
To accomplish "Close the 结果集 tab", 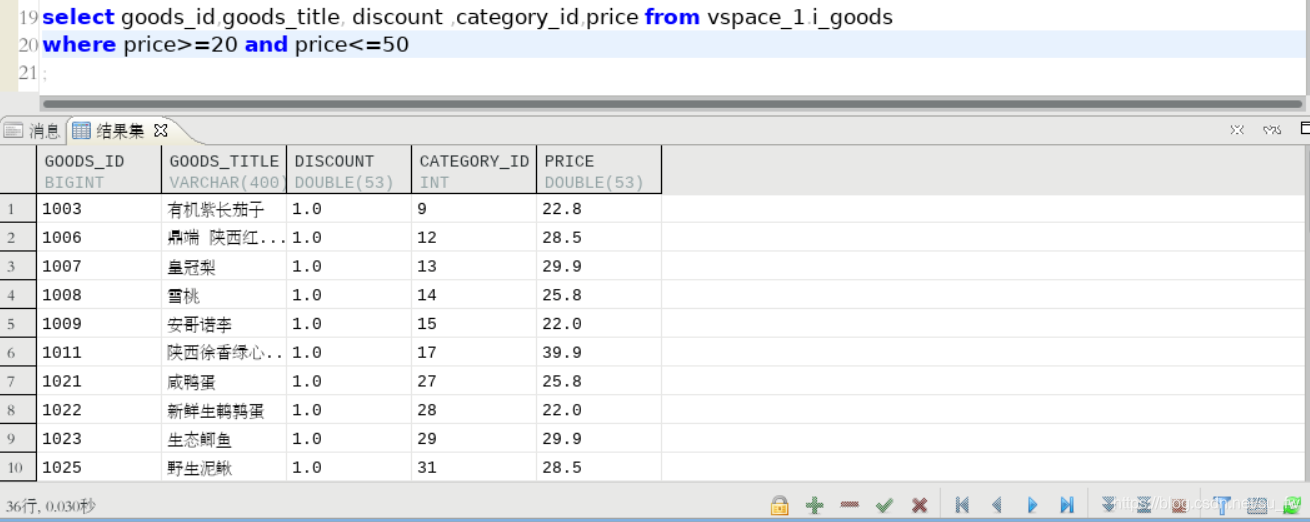I will [160, 130].
